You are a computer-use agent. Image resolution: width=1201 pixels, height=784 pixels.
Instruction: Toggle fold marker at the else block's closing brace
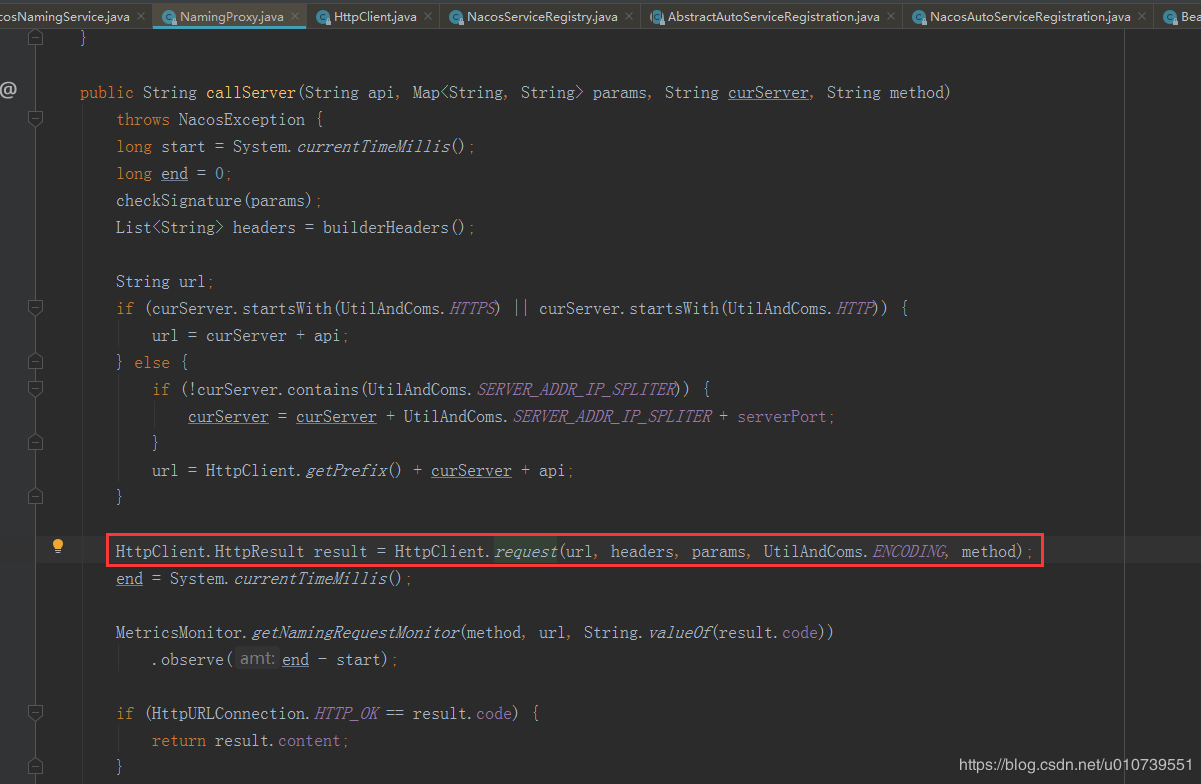[36, 497]
